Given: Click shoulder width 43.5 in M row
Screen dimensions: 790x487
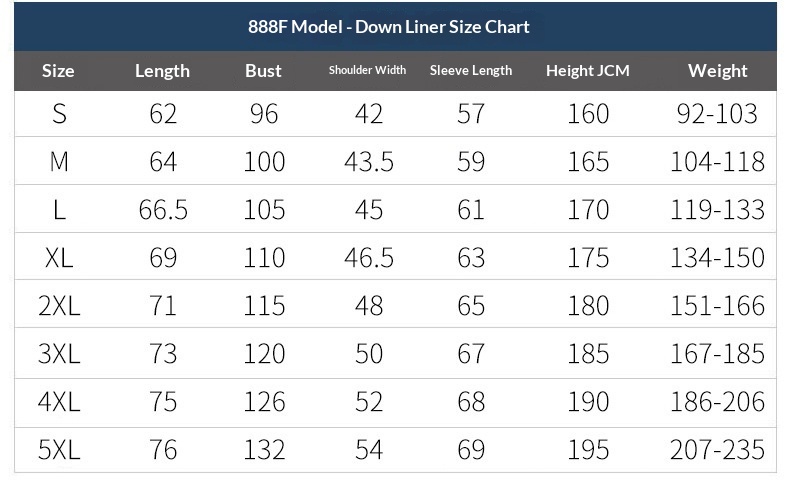Looking at the screenshot, I should (x=369, y=162).
